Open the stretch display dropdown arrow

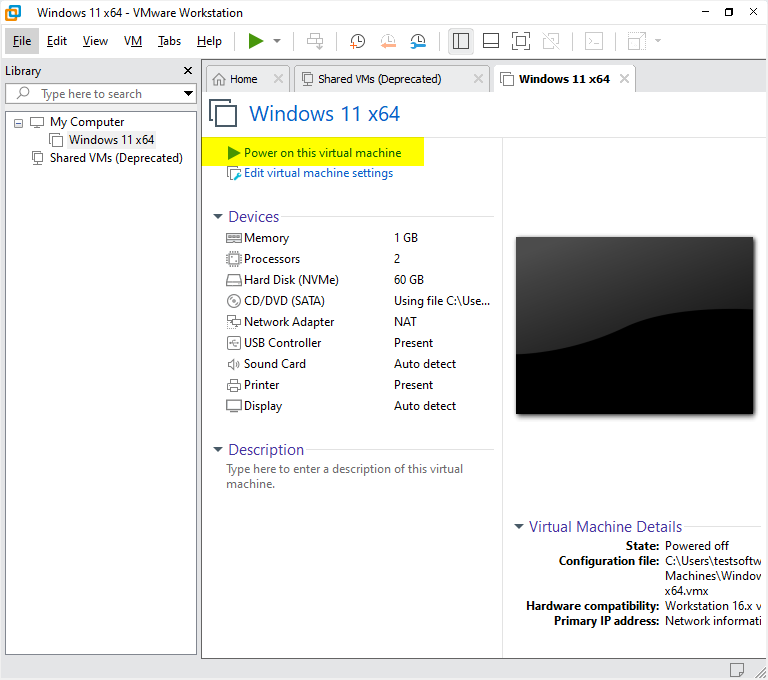pyautogui.click(x=658, y=41)
